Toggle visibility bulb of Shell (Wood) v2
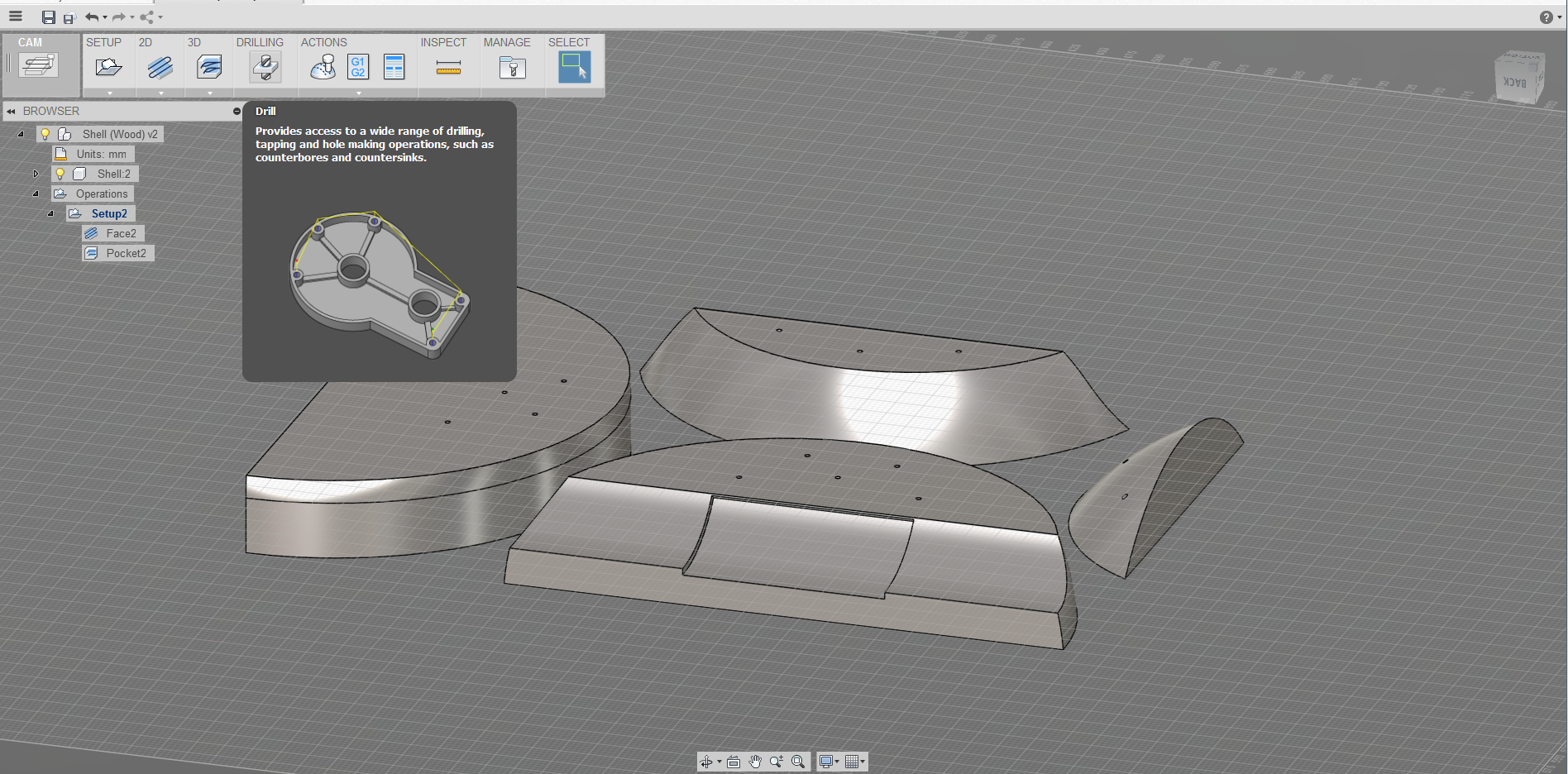This screenshot has width=1568, height=774. click(x=45, y=134)
